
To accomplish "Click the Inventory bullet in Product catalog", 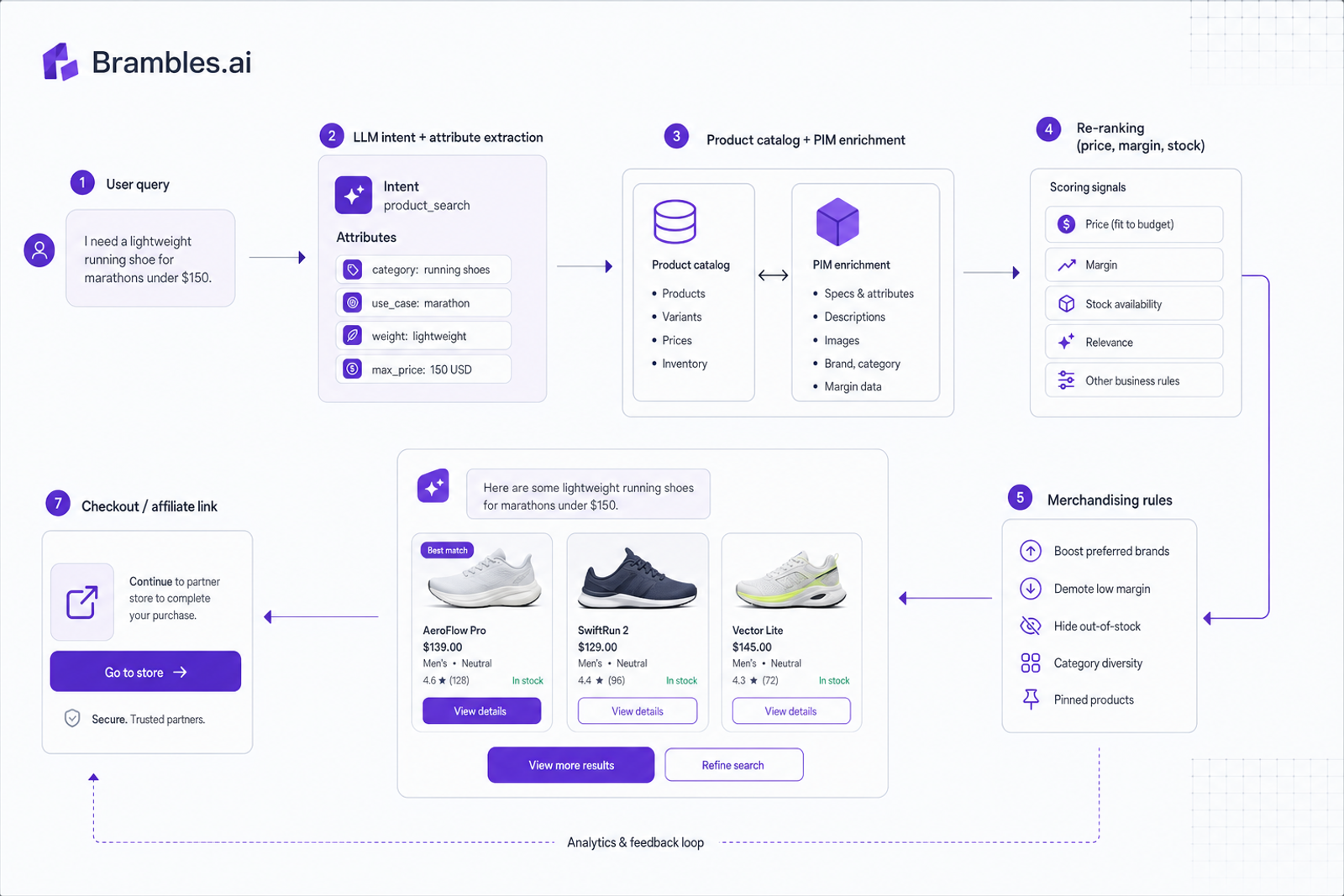I will click(x=680, y=364).
